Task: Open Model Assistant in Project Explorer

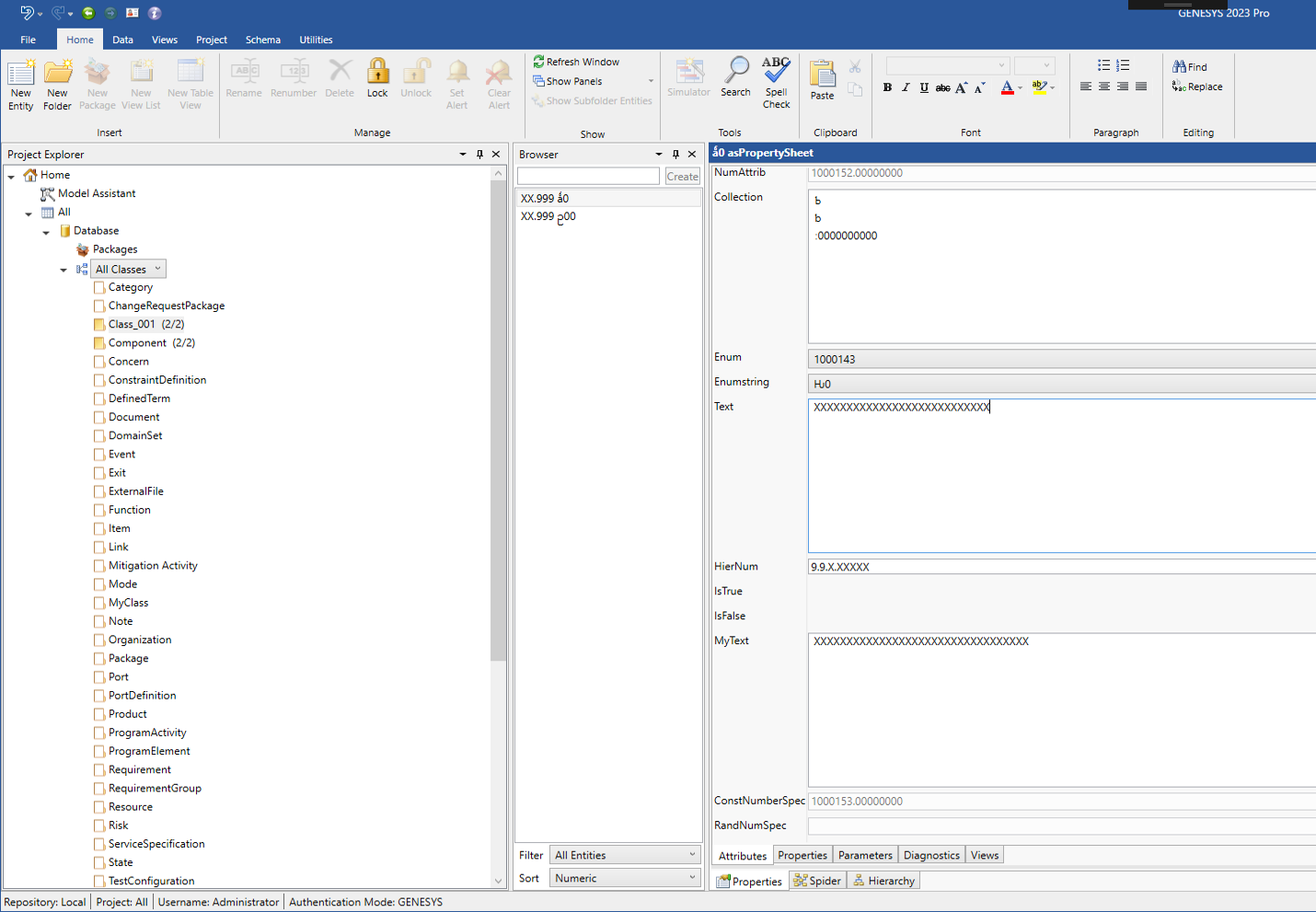Action: [x=96, y=193]
